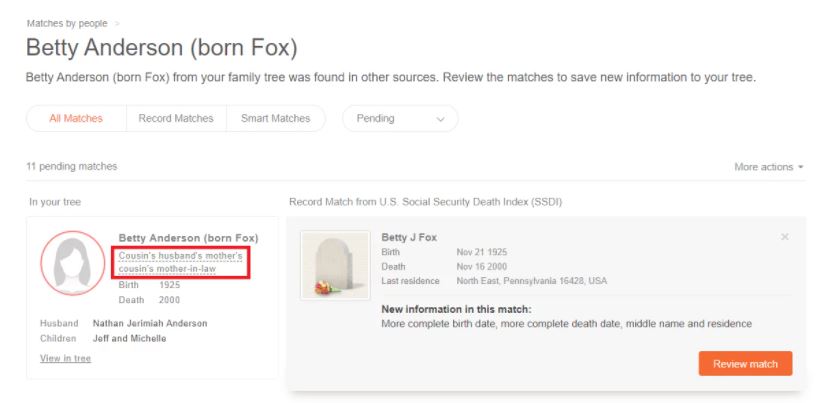Click the small triangle beside More actions
Viewport: 821px width, 403px height.
pos(800,167)
